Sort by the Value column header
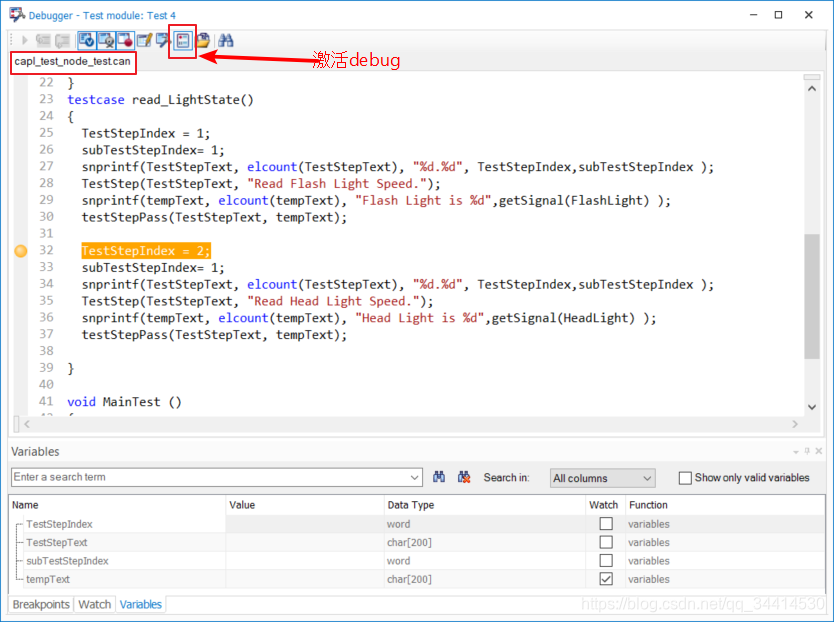Screen dimensions: 834x622 tap(305, 505)
